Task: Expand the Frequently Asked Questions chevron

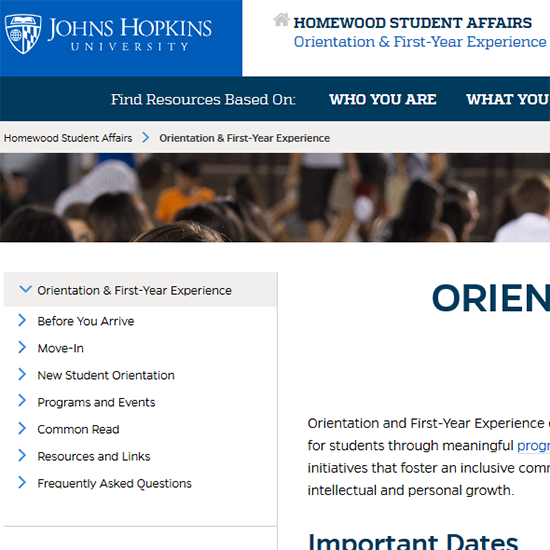Action: click(22, 482)
